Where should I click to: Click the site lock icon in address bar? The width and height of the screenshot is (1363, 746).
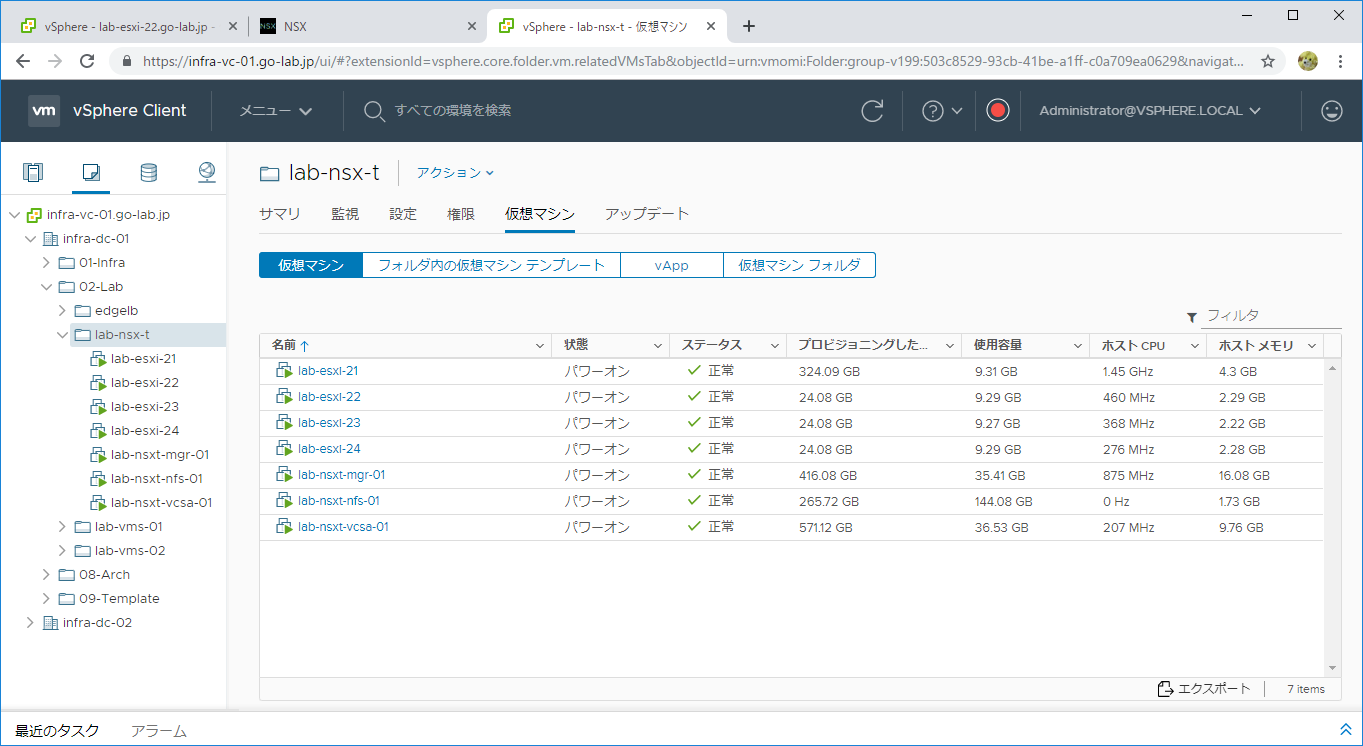click(x=127, y=61)
